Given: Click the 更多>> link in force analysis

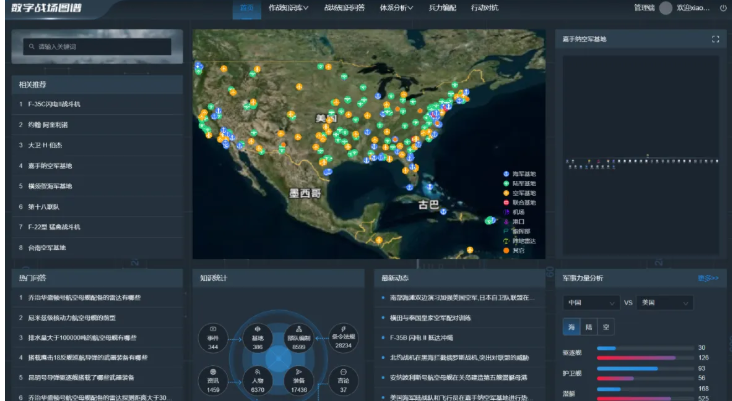Looking at the screenshot, I should [708, 278].
